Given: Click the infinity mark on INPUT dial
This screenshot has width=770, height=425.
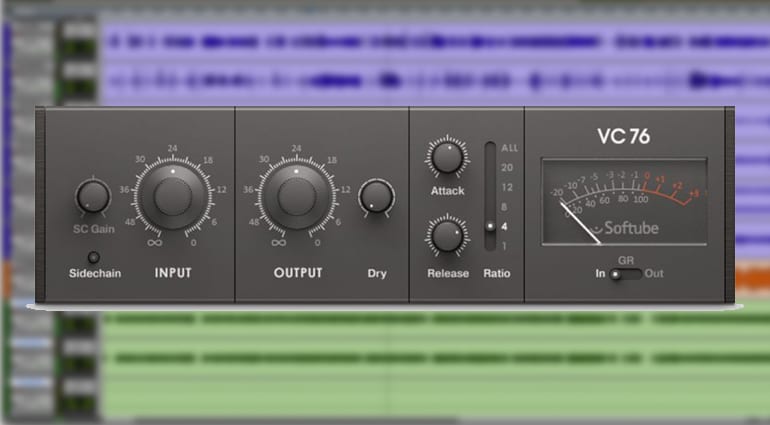Looking at the screenshot, I should pyautogui.click(x=154, y=243).
